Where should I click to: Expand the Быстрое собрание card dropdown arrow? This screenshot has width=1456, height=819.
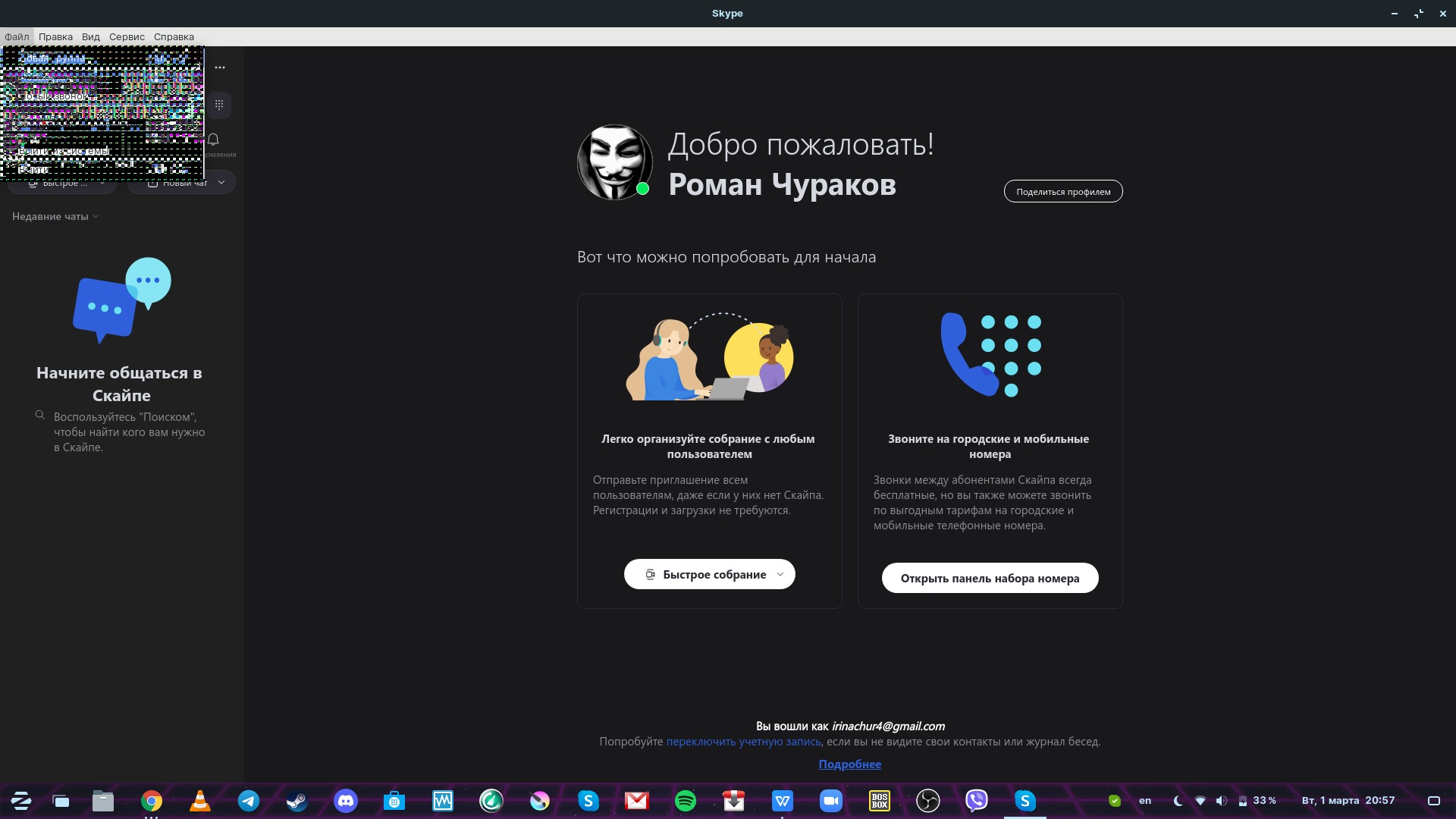(780, 574)
